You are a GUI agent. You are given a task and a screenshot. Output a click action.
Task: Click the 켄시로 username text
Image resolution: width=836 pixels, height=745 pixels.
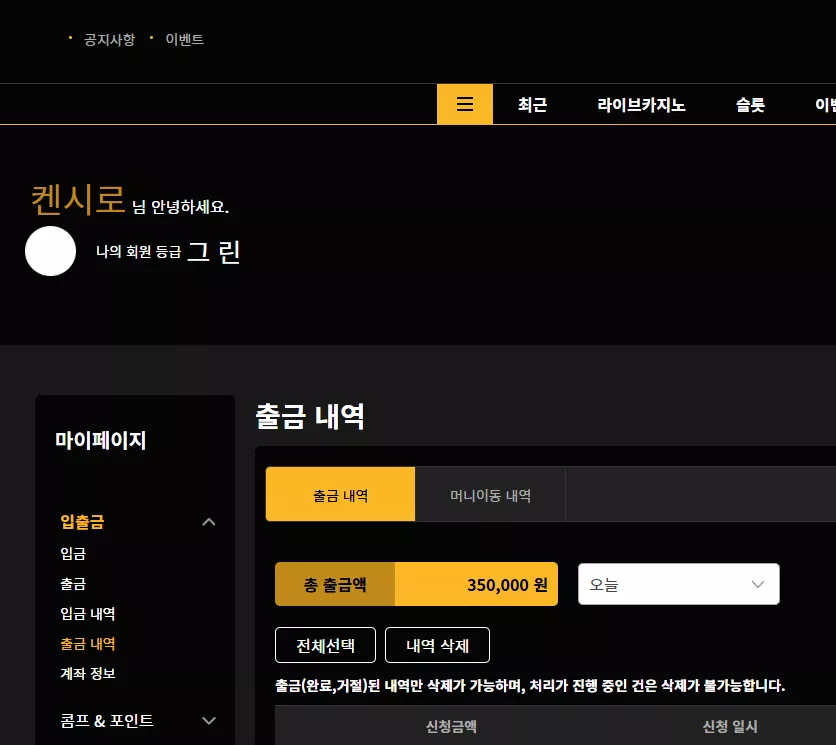pyautogui.click(x=78, y=199)
